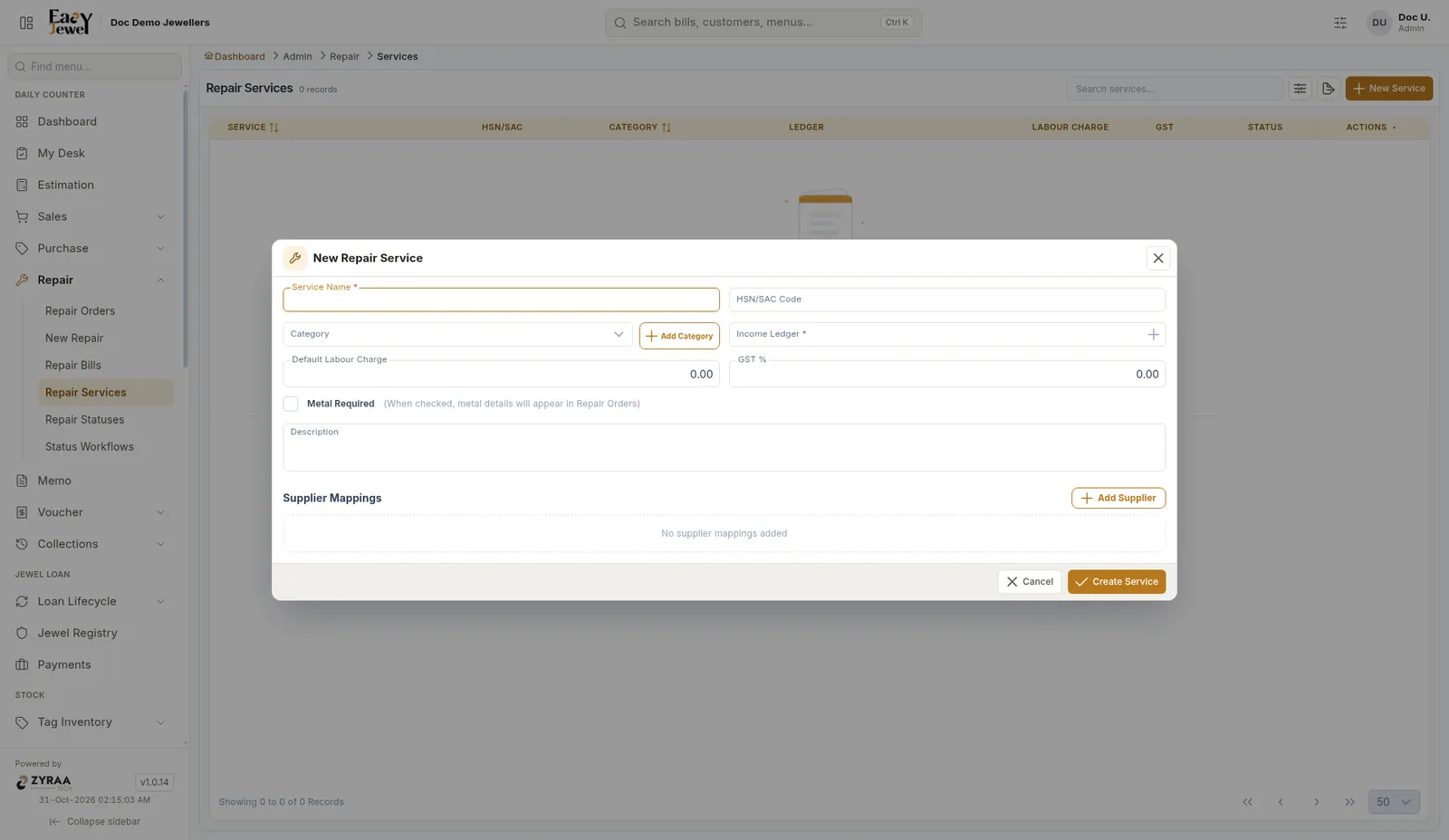Click Create Service button
This screenshot has width=1449, height=840.
click(x=1117, y=581)
